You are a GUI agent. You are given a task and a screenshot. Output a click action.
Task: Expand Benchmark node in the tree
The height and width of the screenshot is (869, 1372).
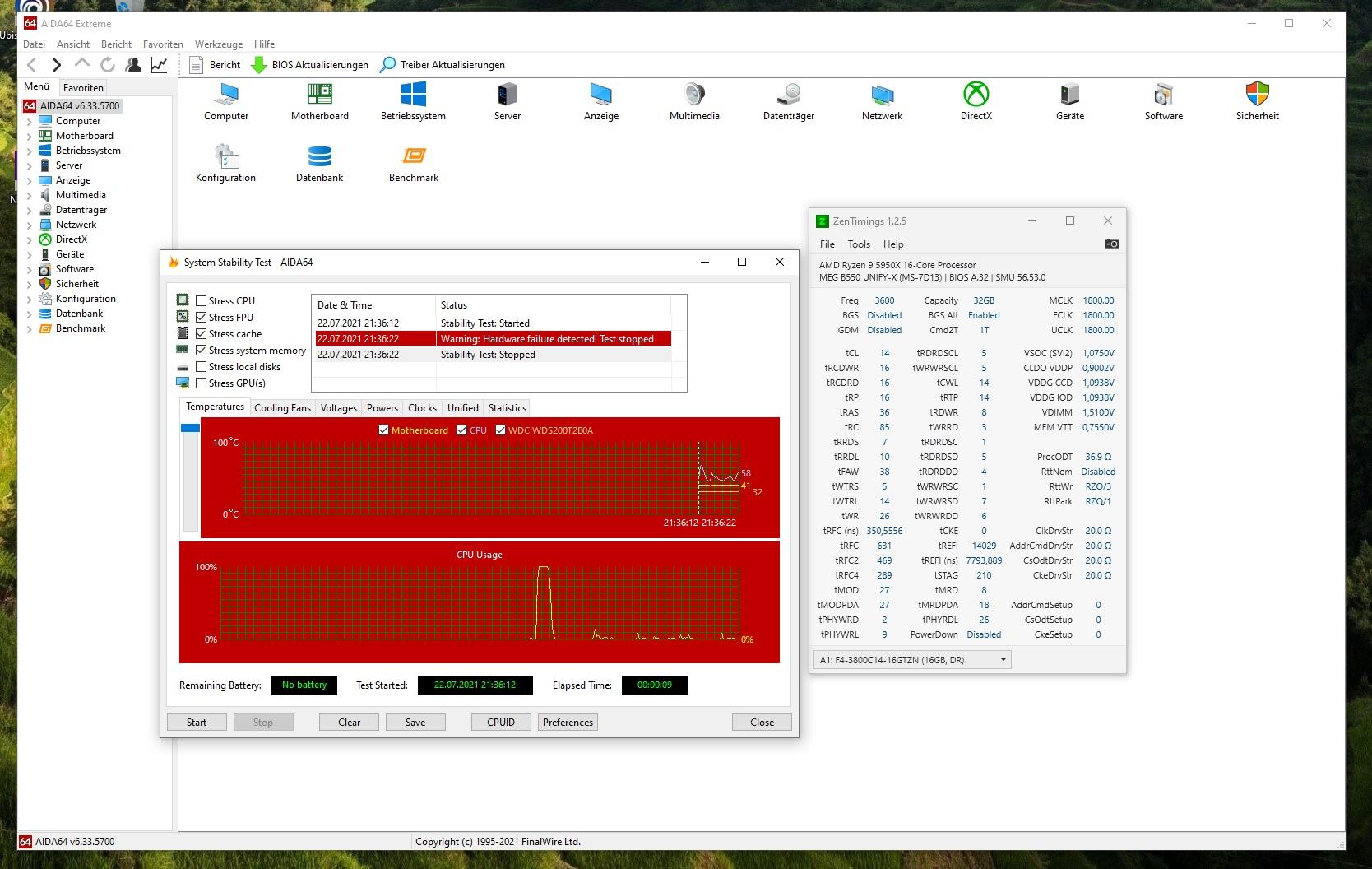pos(30,328)
